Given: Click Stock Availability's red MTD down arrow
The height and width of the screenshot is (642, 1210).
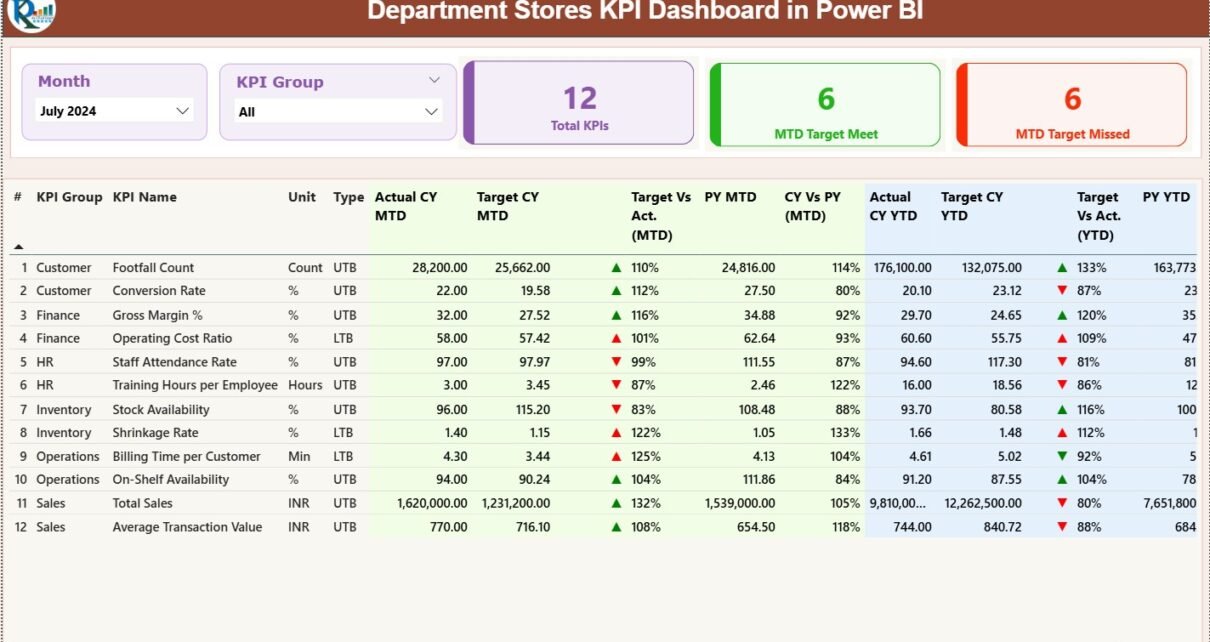Looking at the screenshot, I should [616, 409].
